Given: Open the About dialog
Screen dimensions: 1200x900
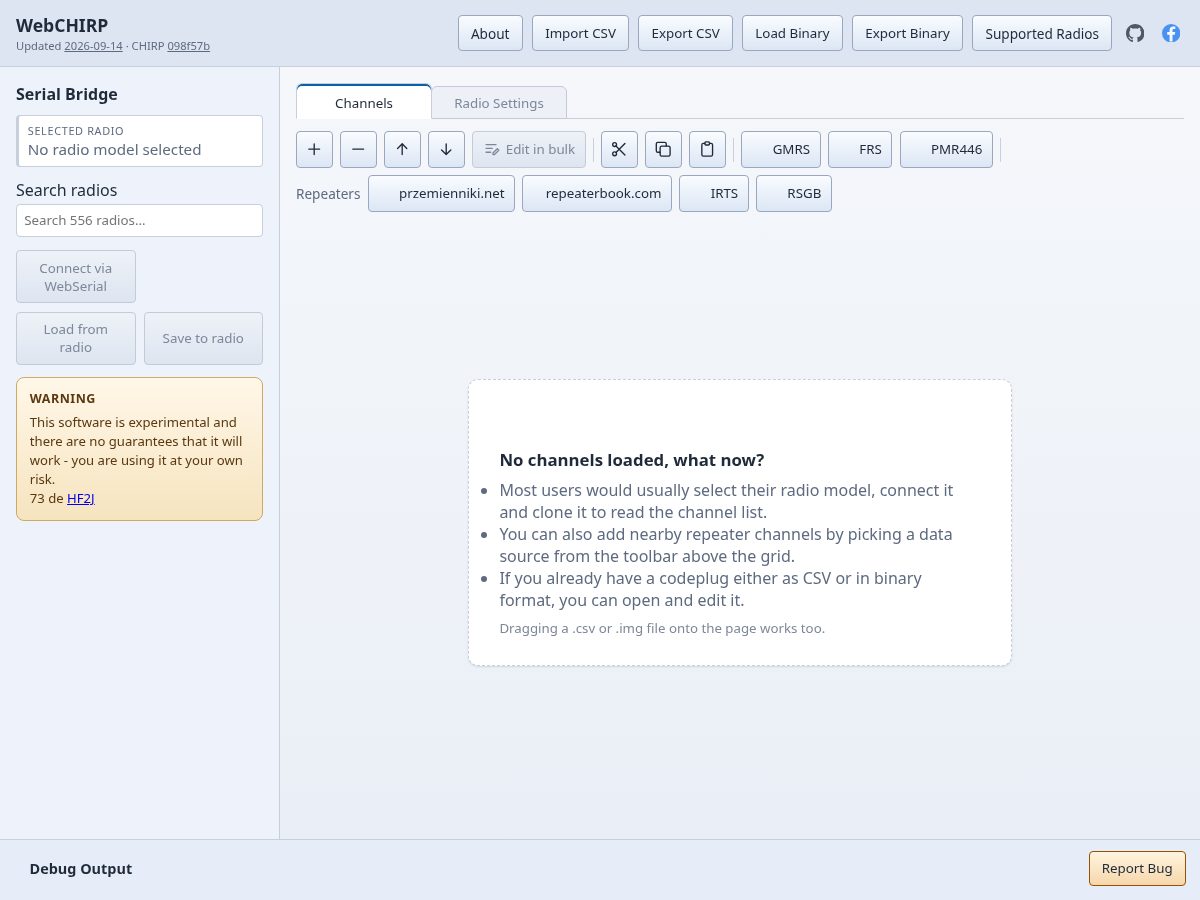Looking at the screenshot, I should [490, 33].
